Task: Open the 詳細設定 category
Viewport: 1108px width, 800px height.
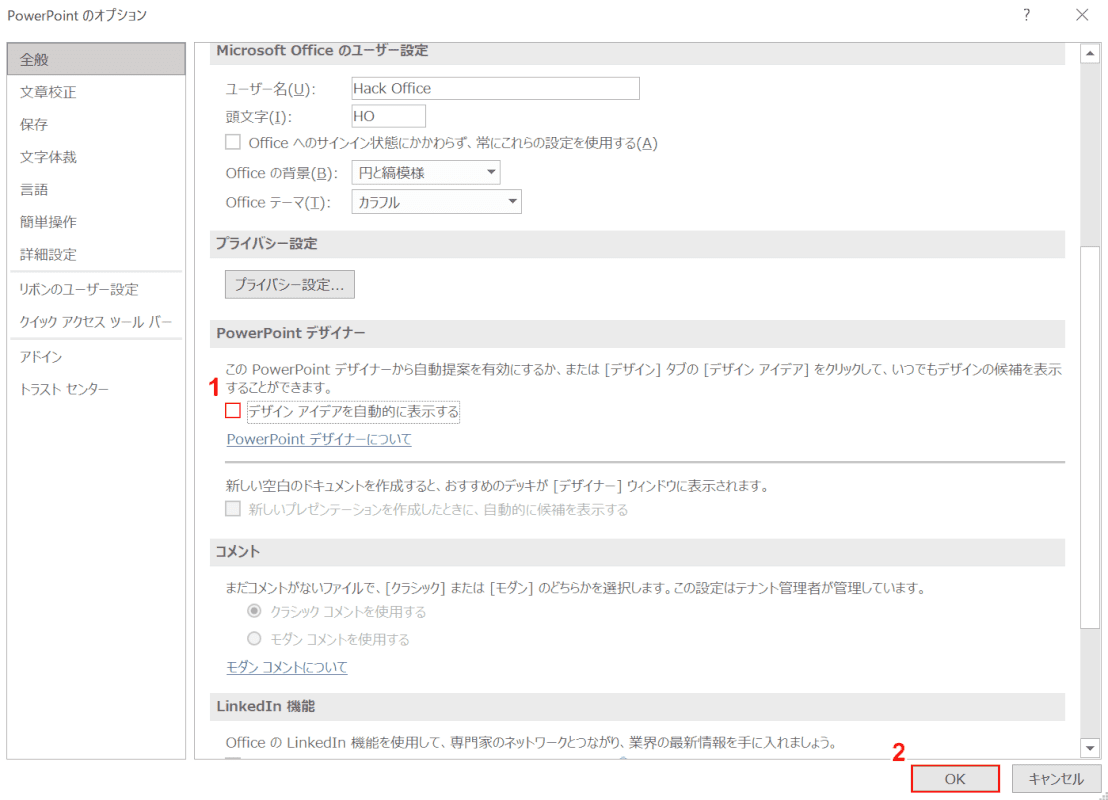Action: pyautogui.click(x=96, y=254)
